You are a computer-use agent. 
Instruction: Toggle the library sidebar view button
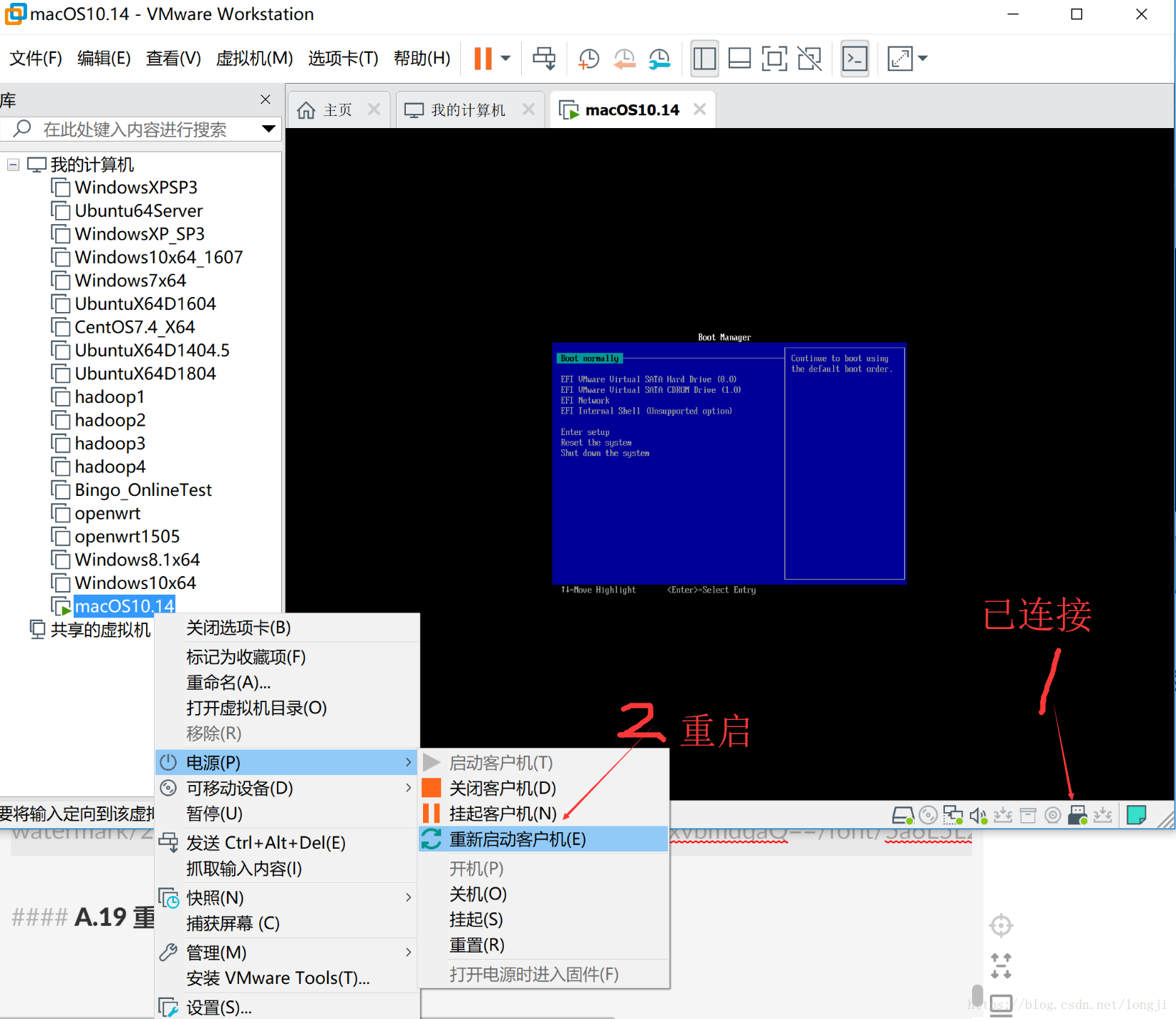[704, 59]
